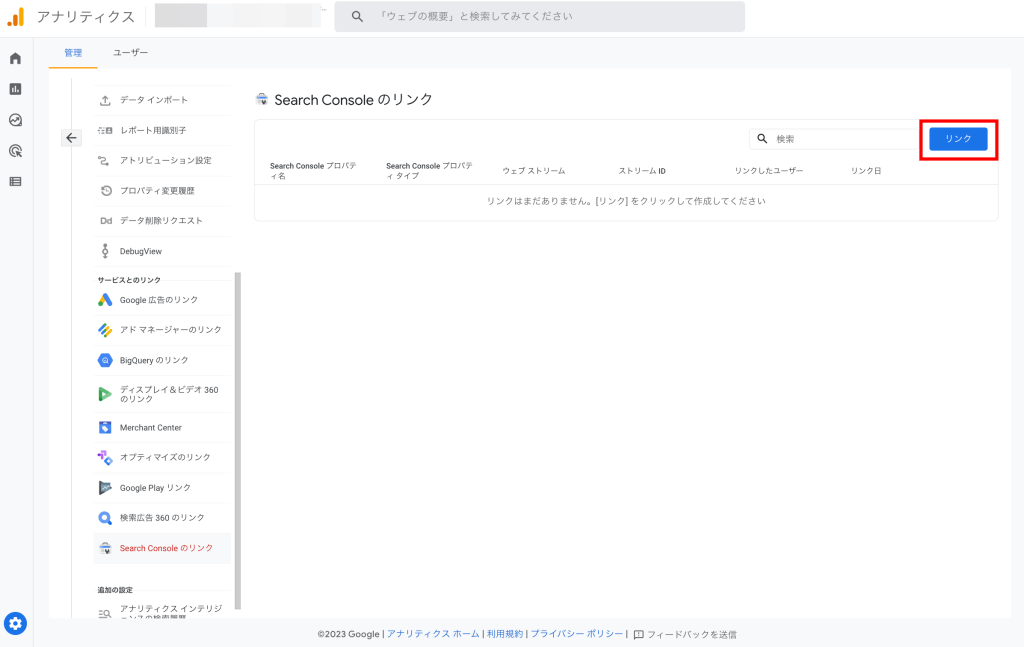Image resolution: width=1024 pixels, height=647 pixels.
Task: Open プライバシー ポリシー footer link
Action: pyautogui.click(x=577, y=634)
